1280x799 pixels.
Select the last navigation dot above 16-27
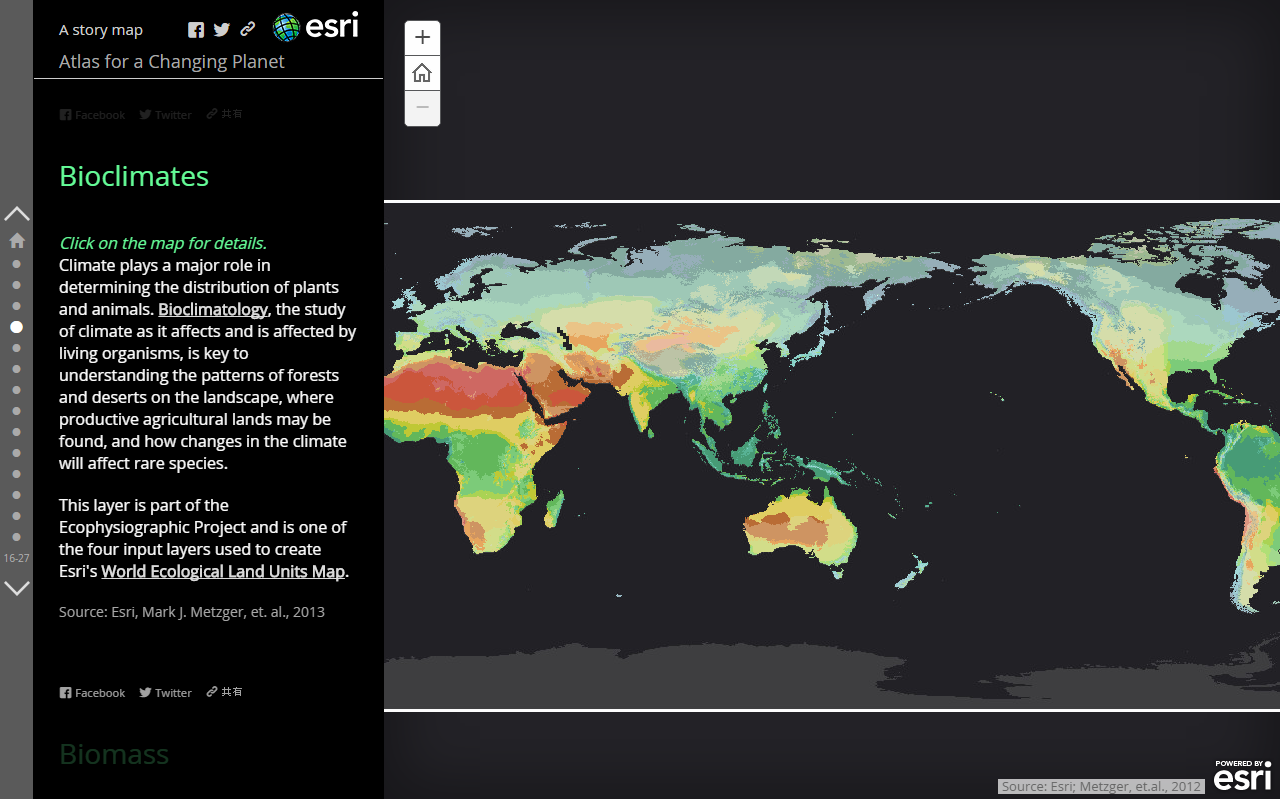[x=17, y=537]
